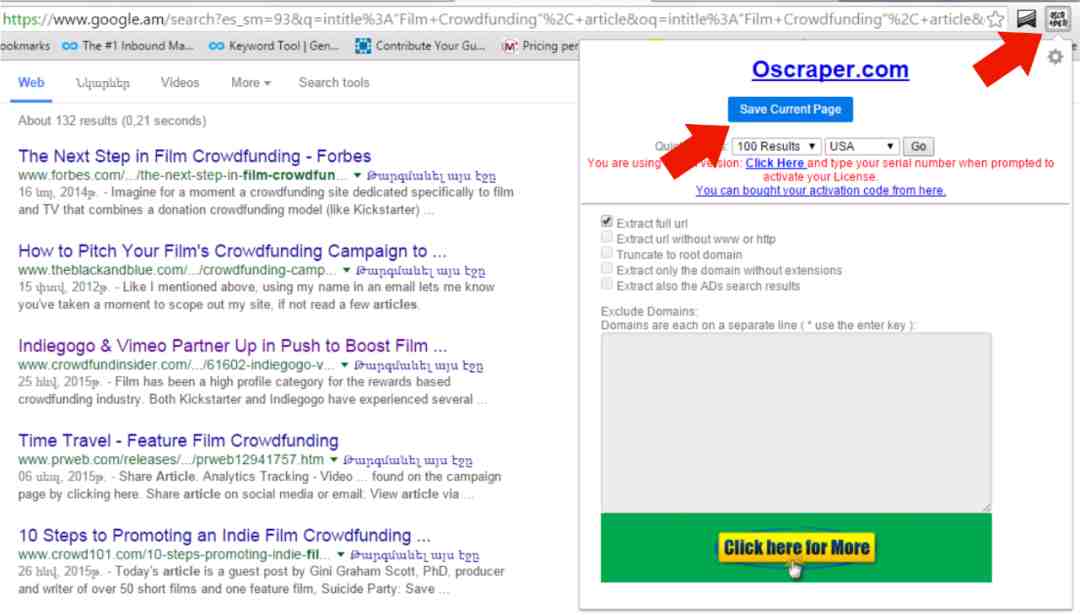Image resolution: width=1080 pixels, height=615 pixels.
Task: Open the 'Oscraper.com' title link
Action: pos(830,69)
